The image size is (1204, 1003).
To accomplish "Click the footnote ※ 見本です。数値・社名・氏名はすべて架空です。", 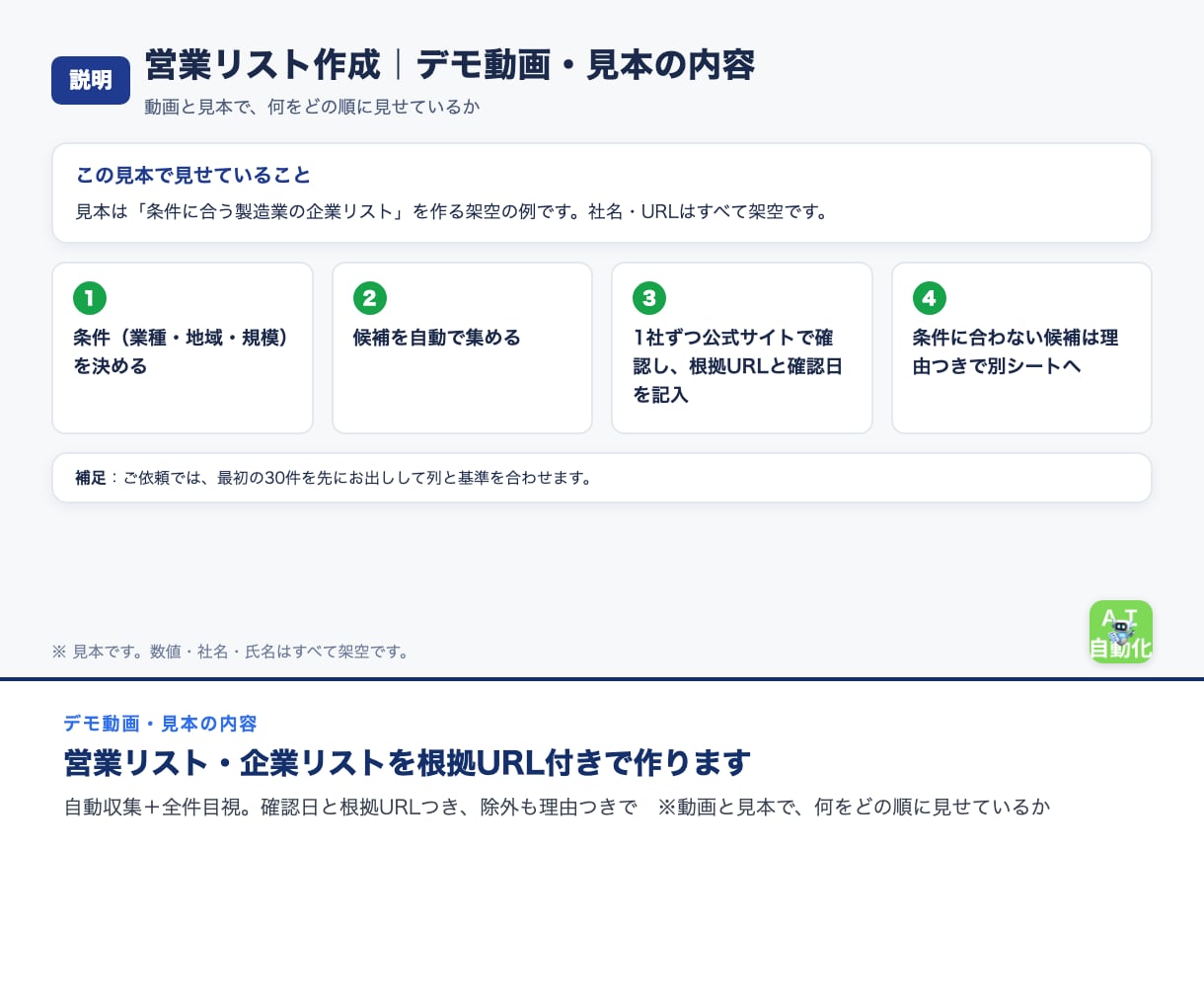I will [x=231, y=652].
